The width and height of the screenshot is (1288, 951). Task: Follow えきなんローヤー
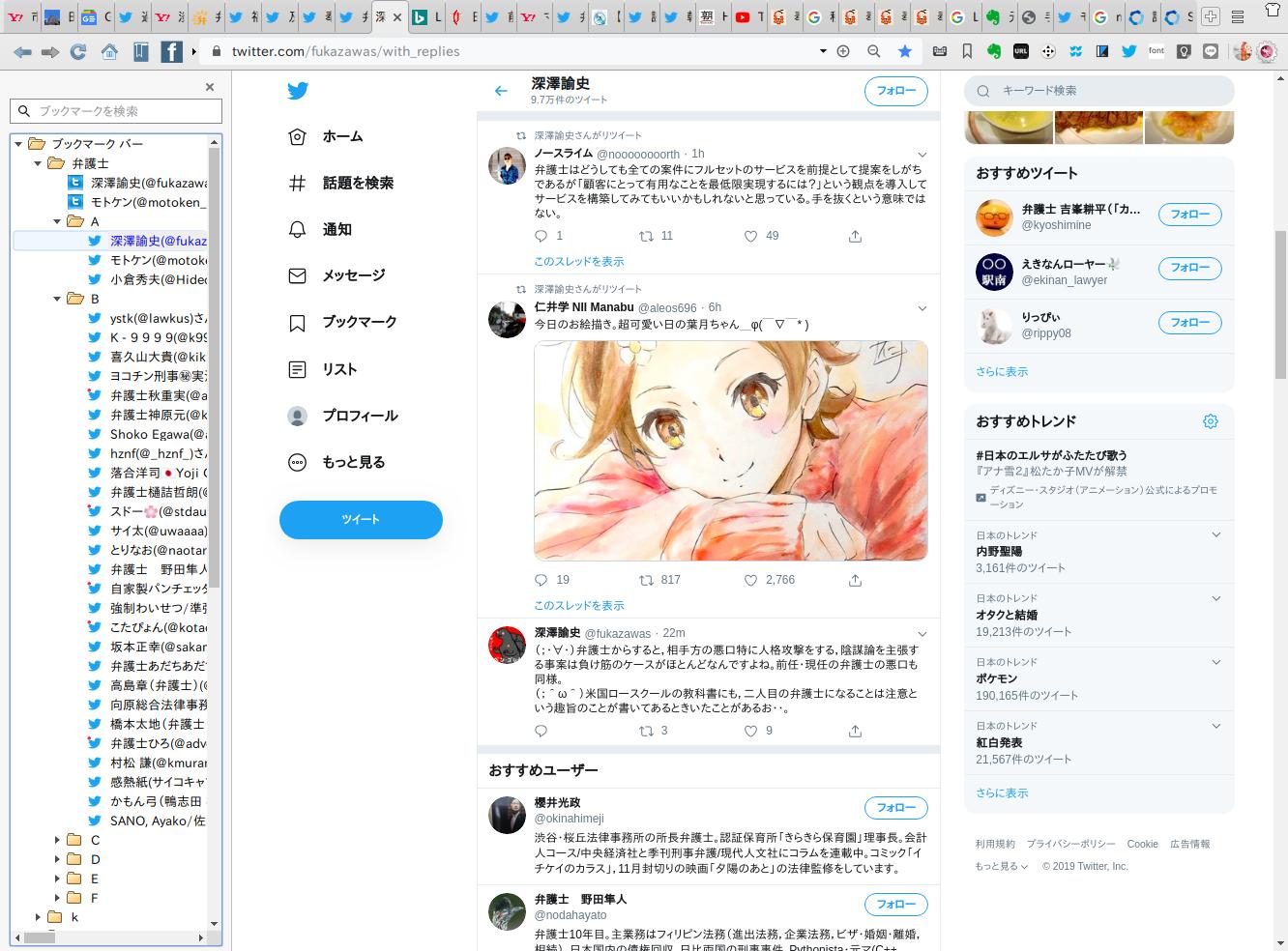[x=1189, y=268]
